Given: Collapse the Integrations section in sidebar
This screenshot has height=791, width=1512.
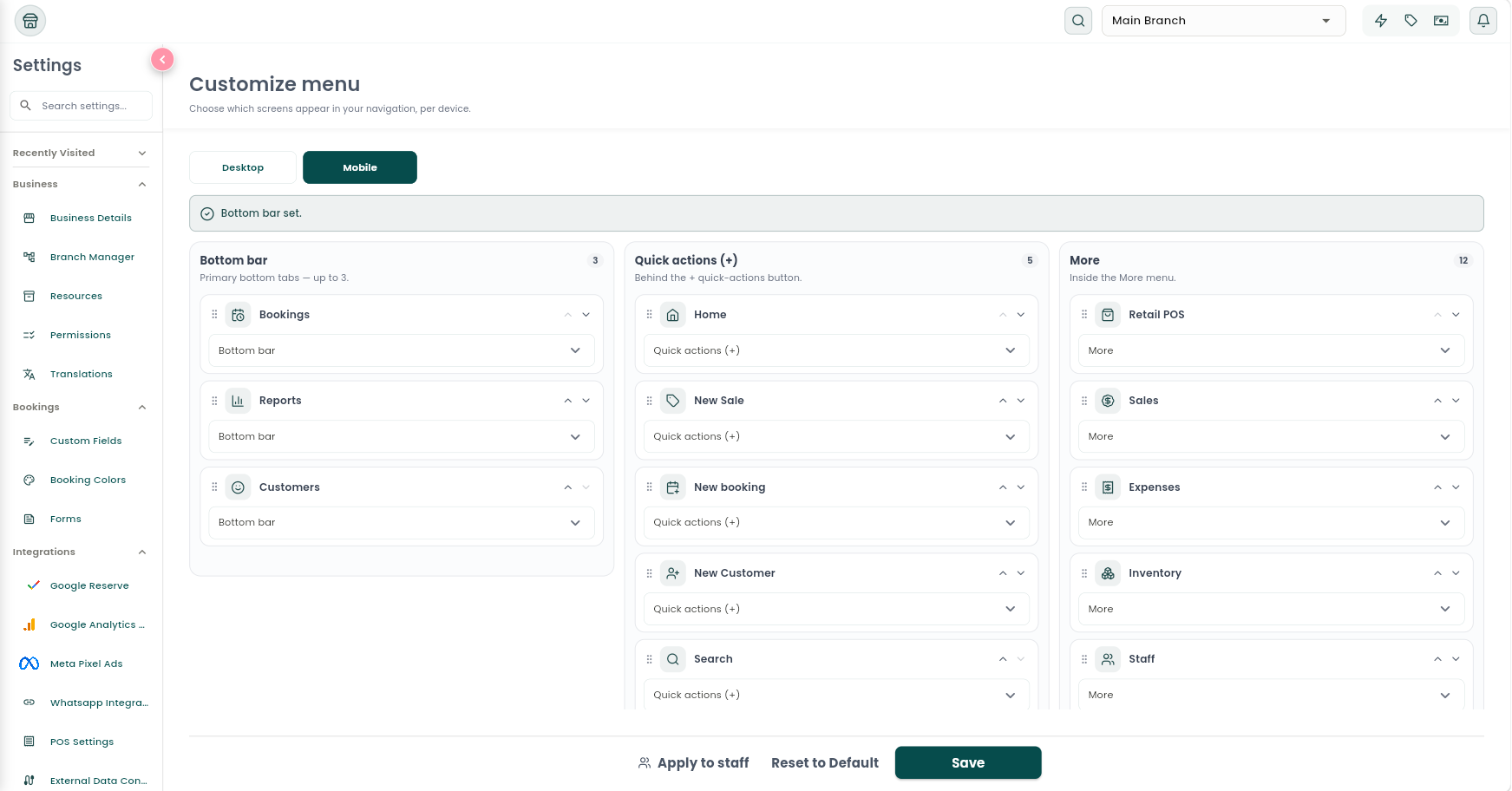Looking at the screenshot, I should pos(80,552).
